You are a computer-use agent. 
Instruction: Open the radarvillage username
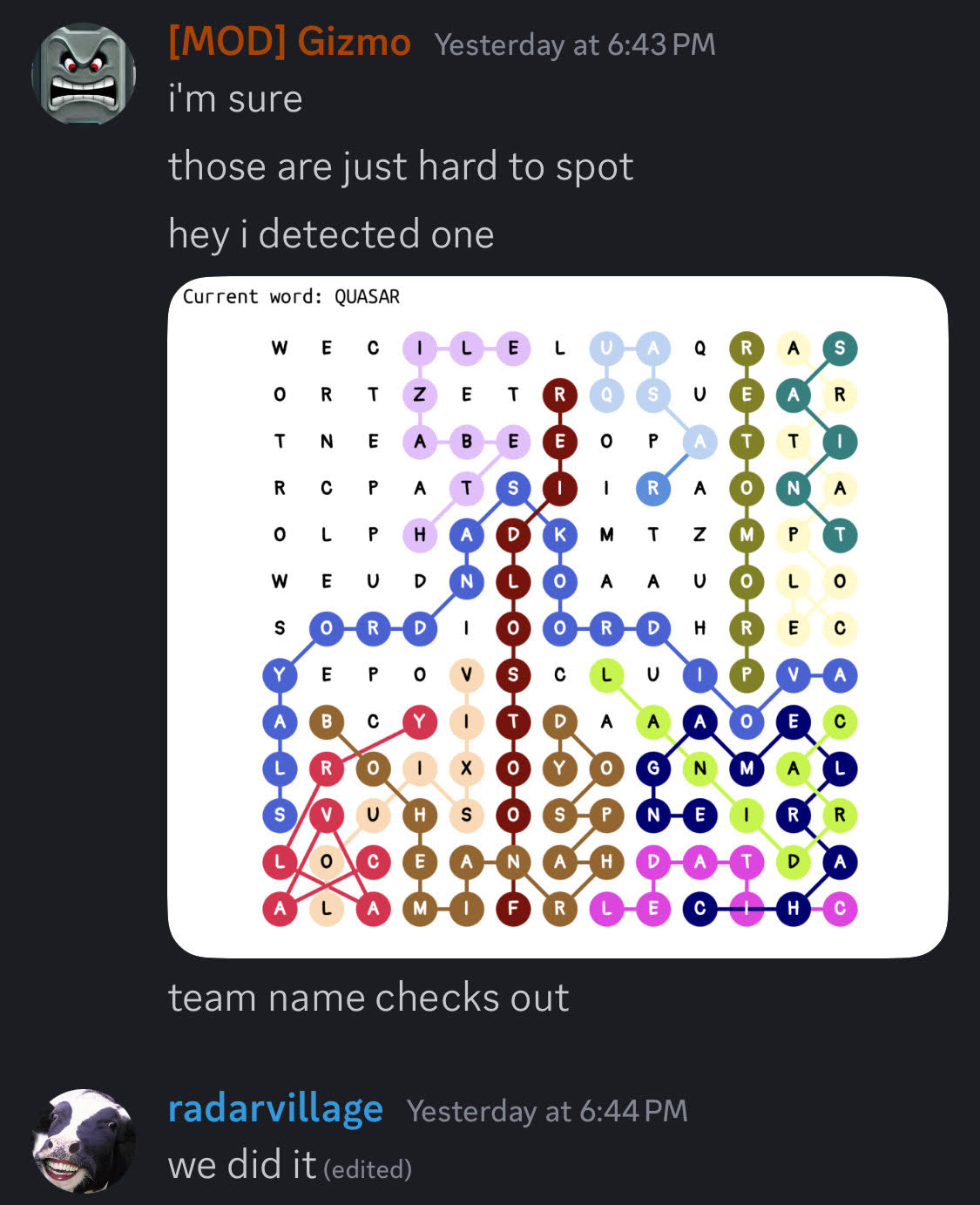(x=275, y=1108)
